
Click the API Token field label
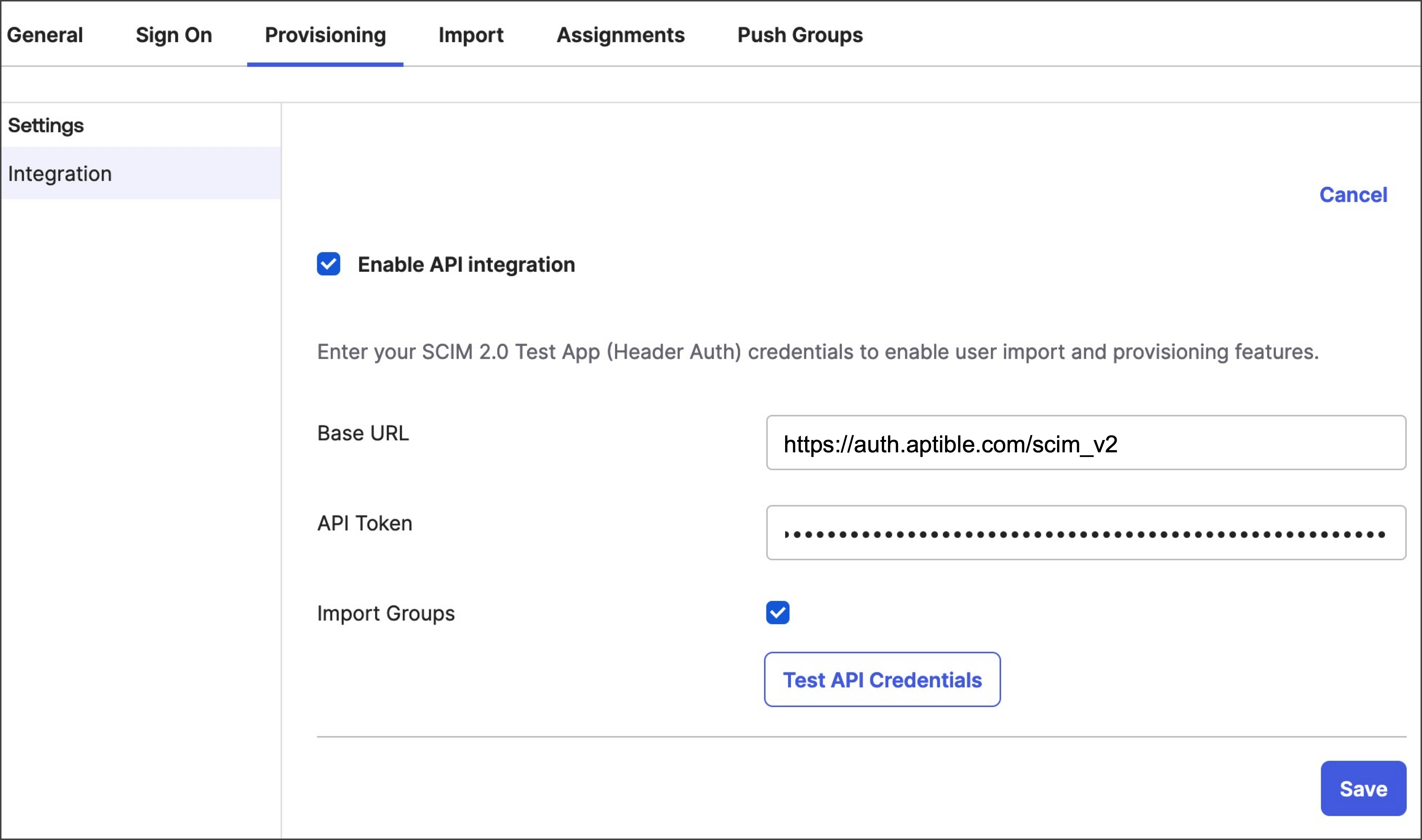click(x=365, y=523)
